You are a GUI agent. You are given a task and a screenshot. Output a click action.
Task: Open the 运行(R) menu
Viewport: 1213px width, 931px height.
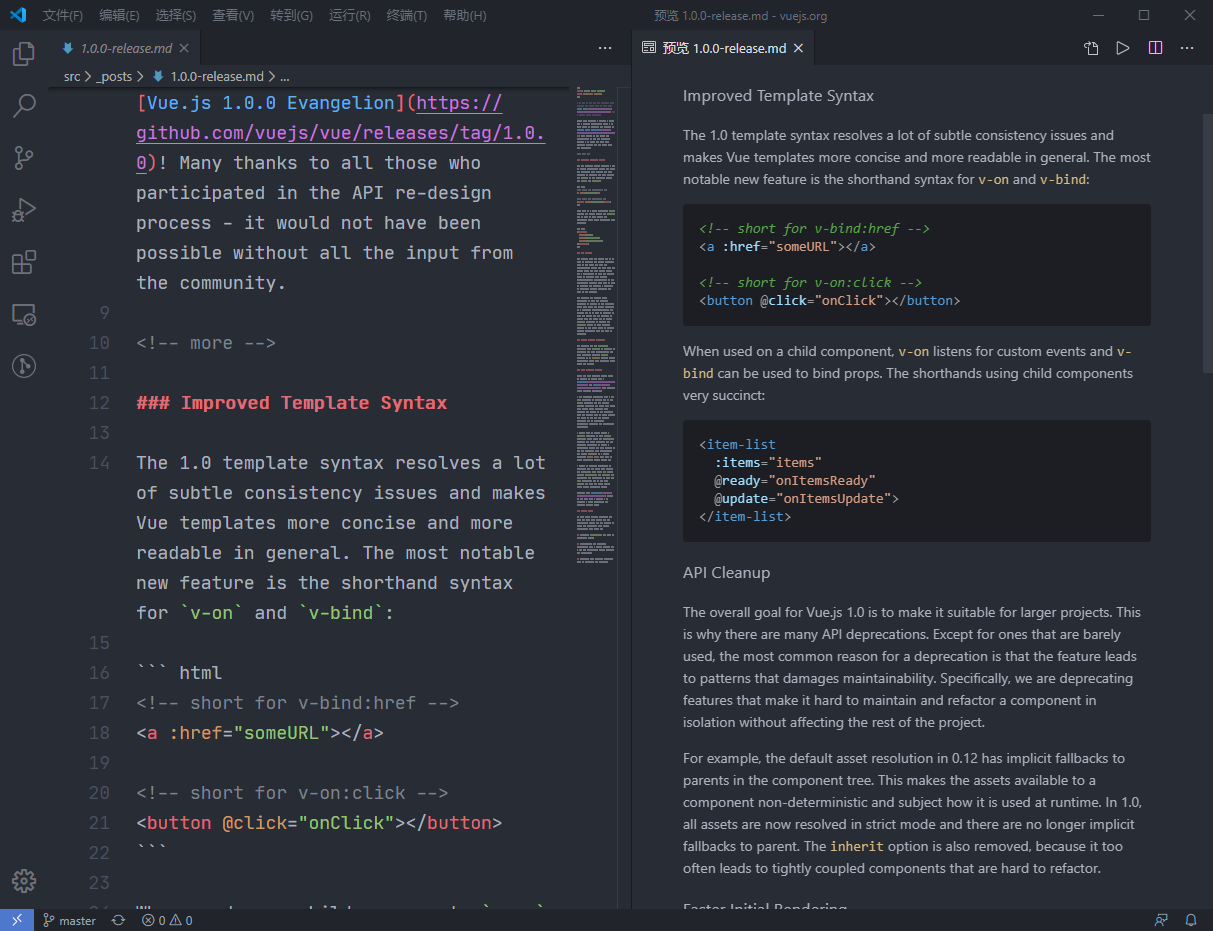coord(349,15)
